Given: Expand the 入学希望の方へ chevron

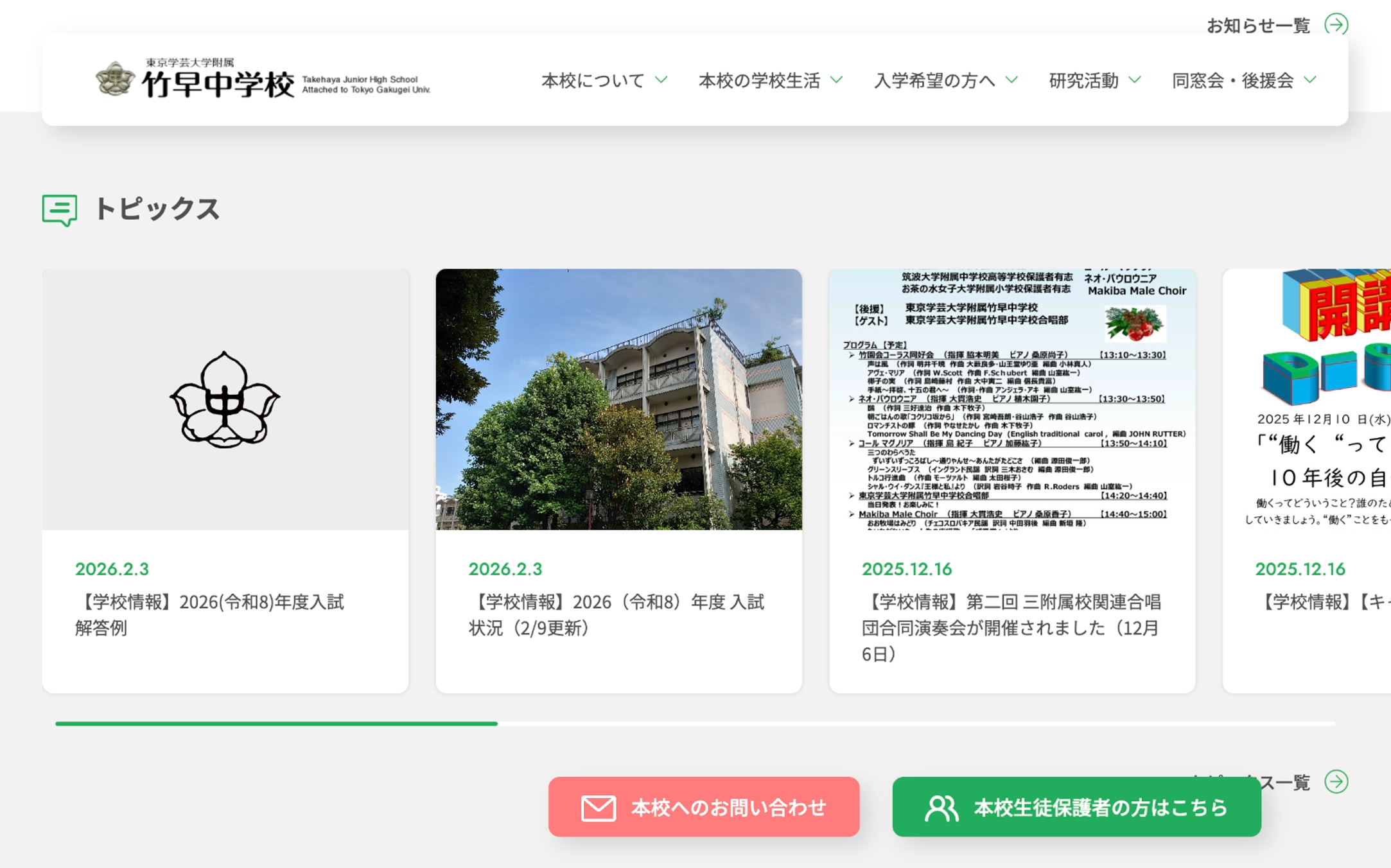Looking at the screenshot, I should pyautogui.click(x=1012, y=80).
